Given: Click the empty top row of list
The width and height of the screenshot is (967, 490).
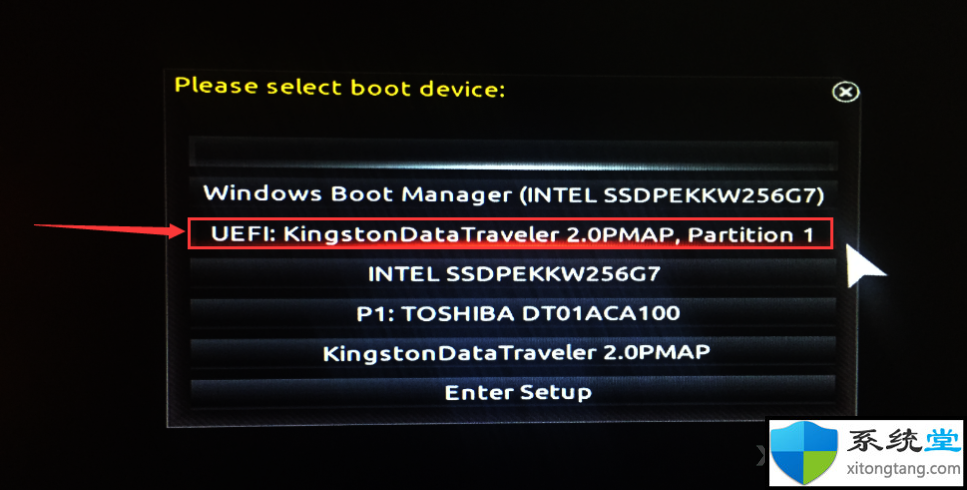Looking at the screenshot, I should pos(513,152).
